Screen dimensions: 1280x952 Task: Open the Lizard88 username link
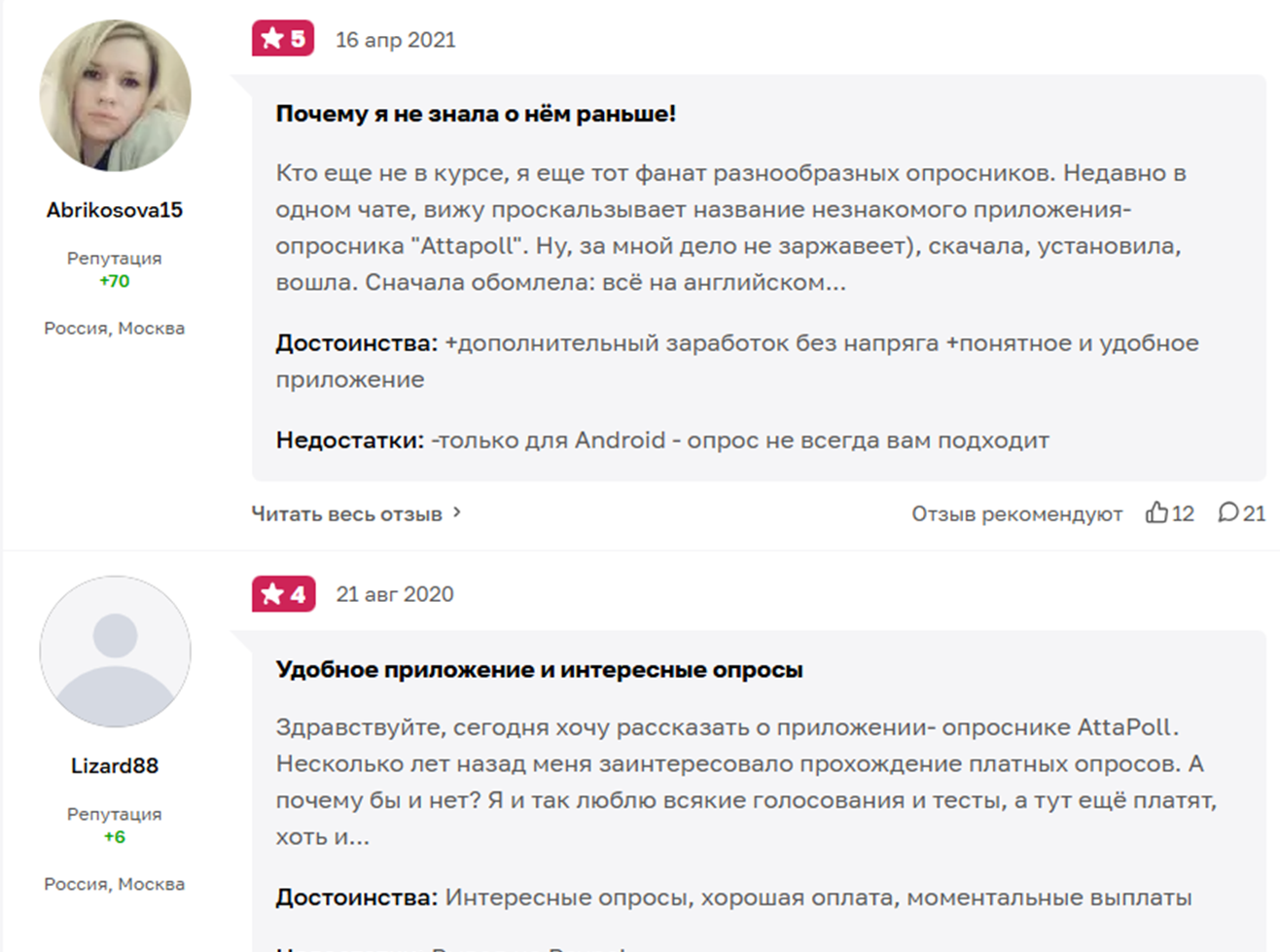[115, 766]
